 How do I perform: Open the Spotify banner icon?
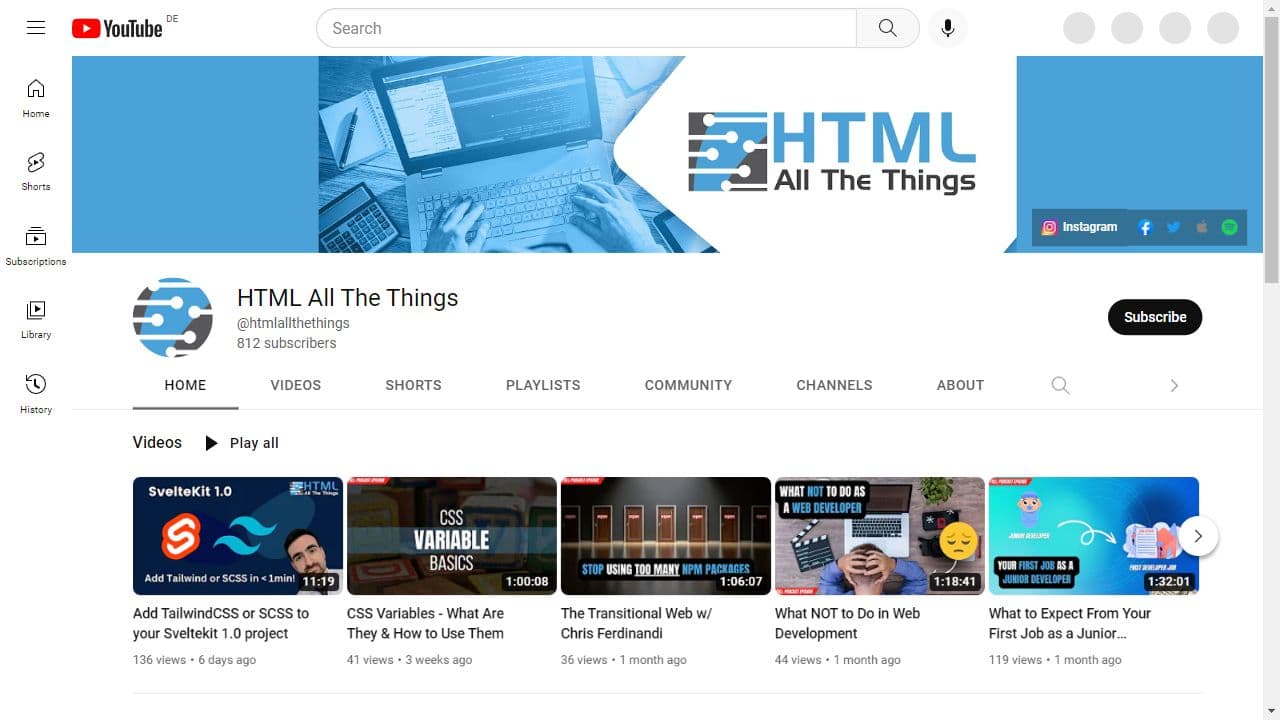[1229, 227]
